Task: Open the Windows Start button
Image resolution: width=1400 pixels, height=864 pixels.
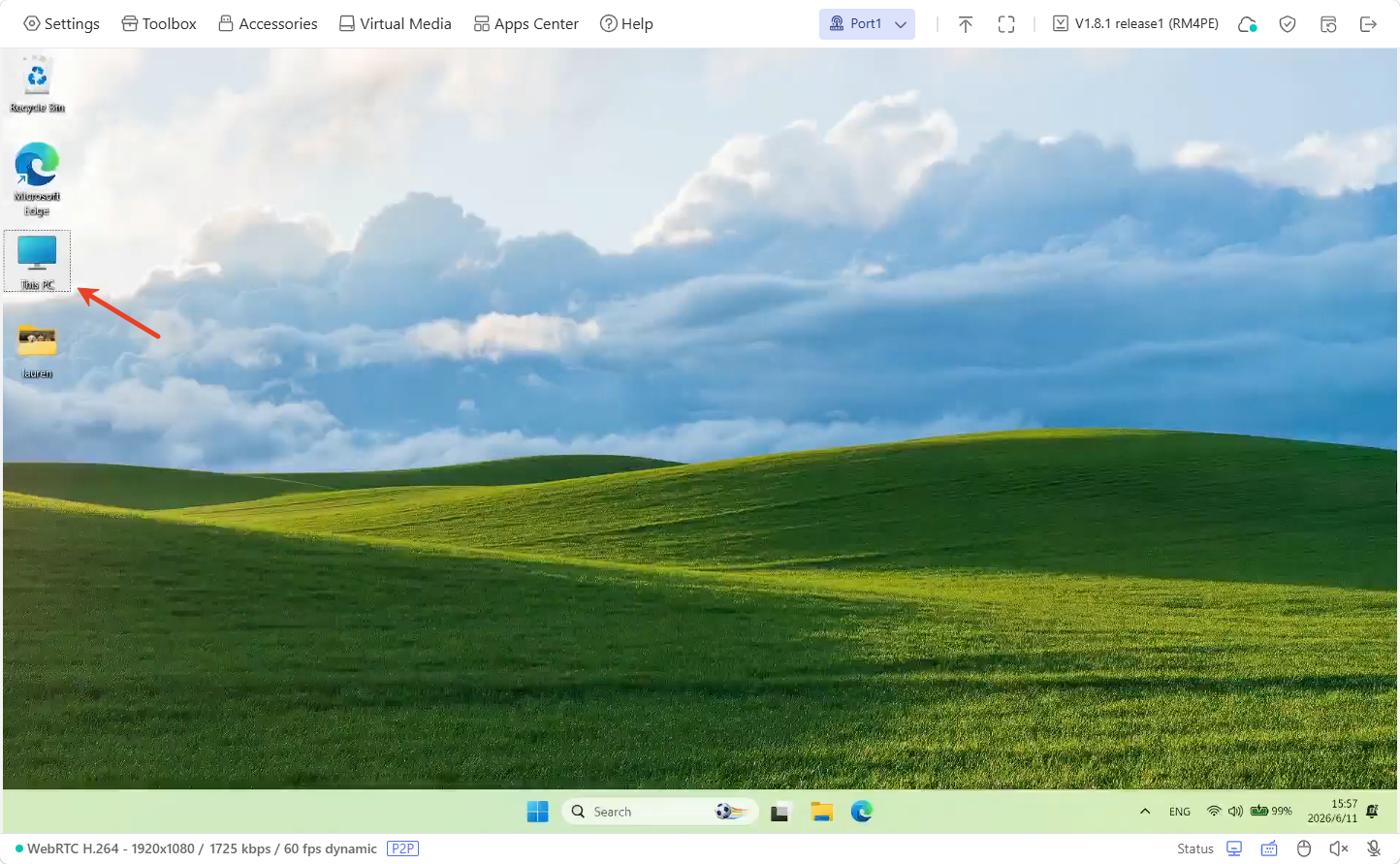Action: tap(537, 812)
